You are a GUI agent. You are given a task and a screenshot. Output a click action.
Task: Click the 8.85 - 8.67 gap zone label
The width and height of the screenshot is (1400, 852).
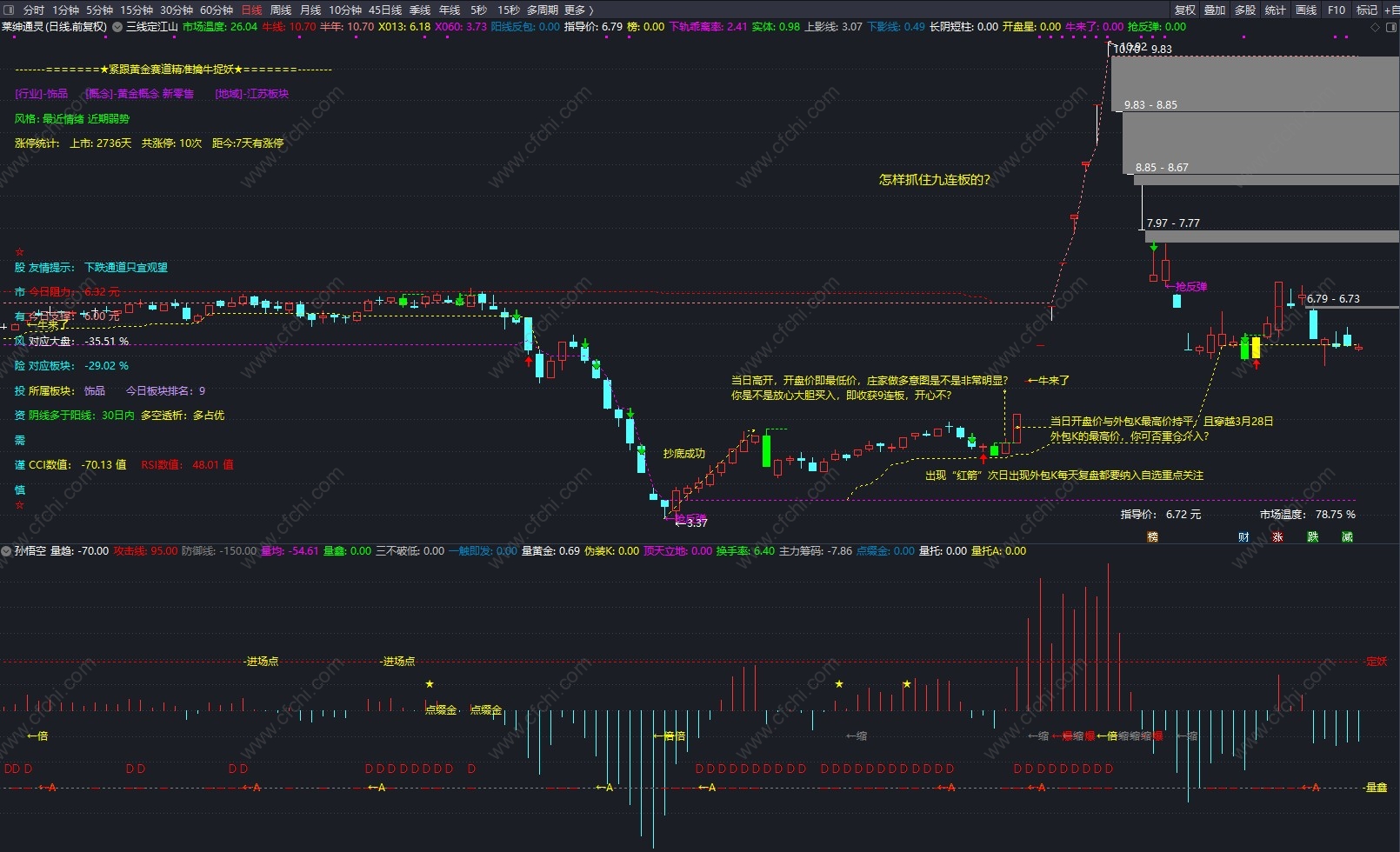pyautogui.click(x=1162, y=168)
